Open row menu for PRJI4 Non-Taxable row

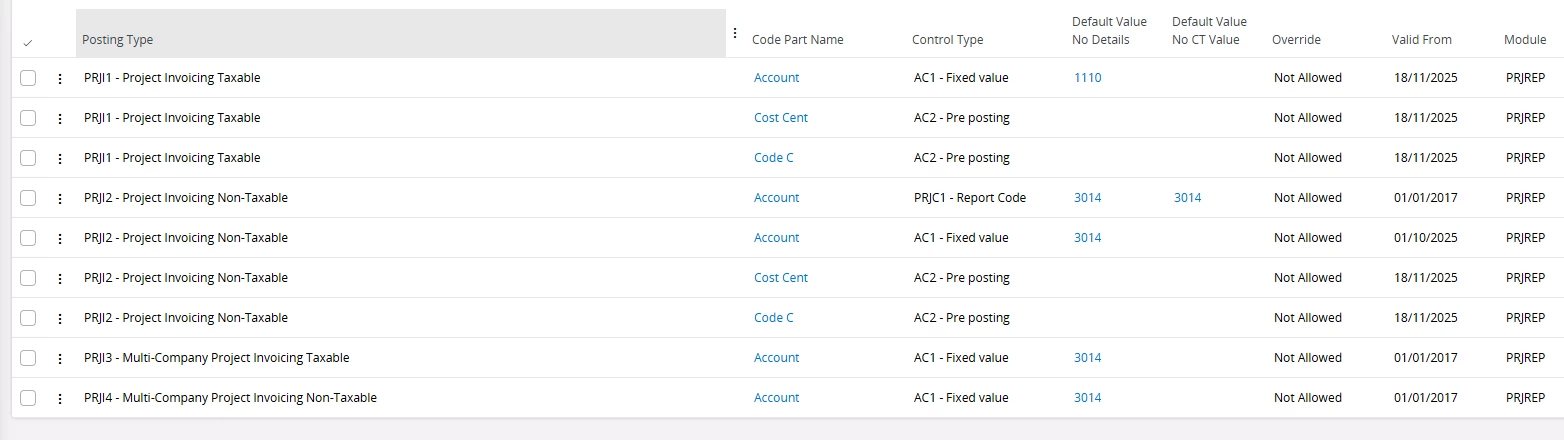tap(60, 398)
